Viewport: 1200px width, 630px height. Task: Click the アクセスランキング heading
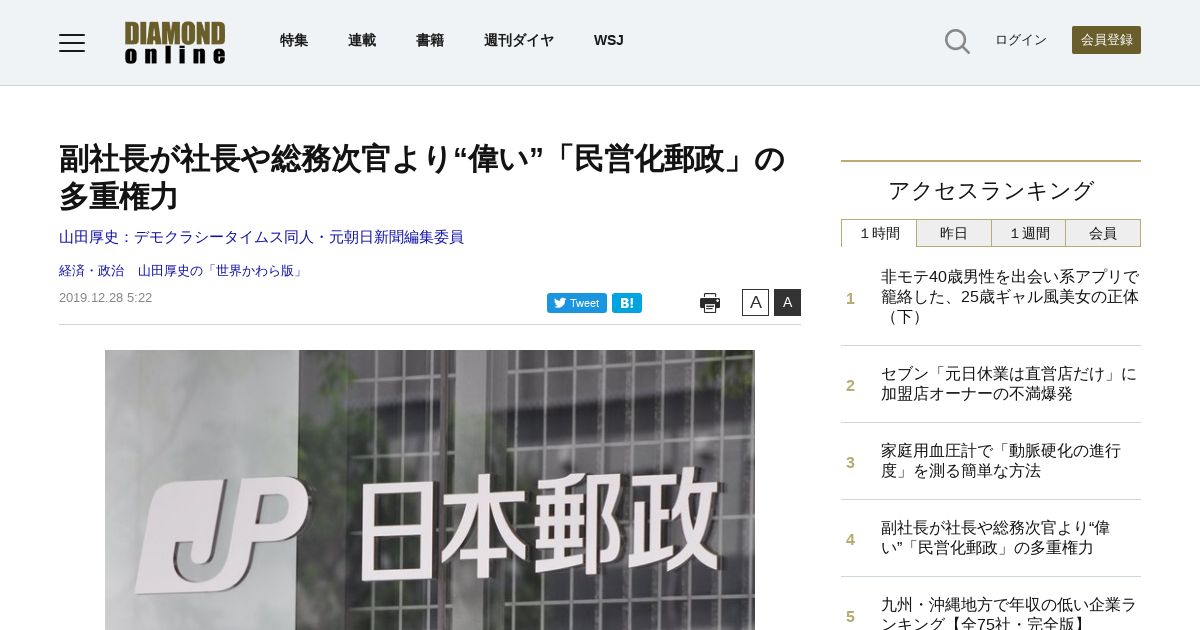[991, 190]
